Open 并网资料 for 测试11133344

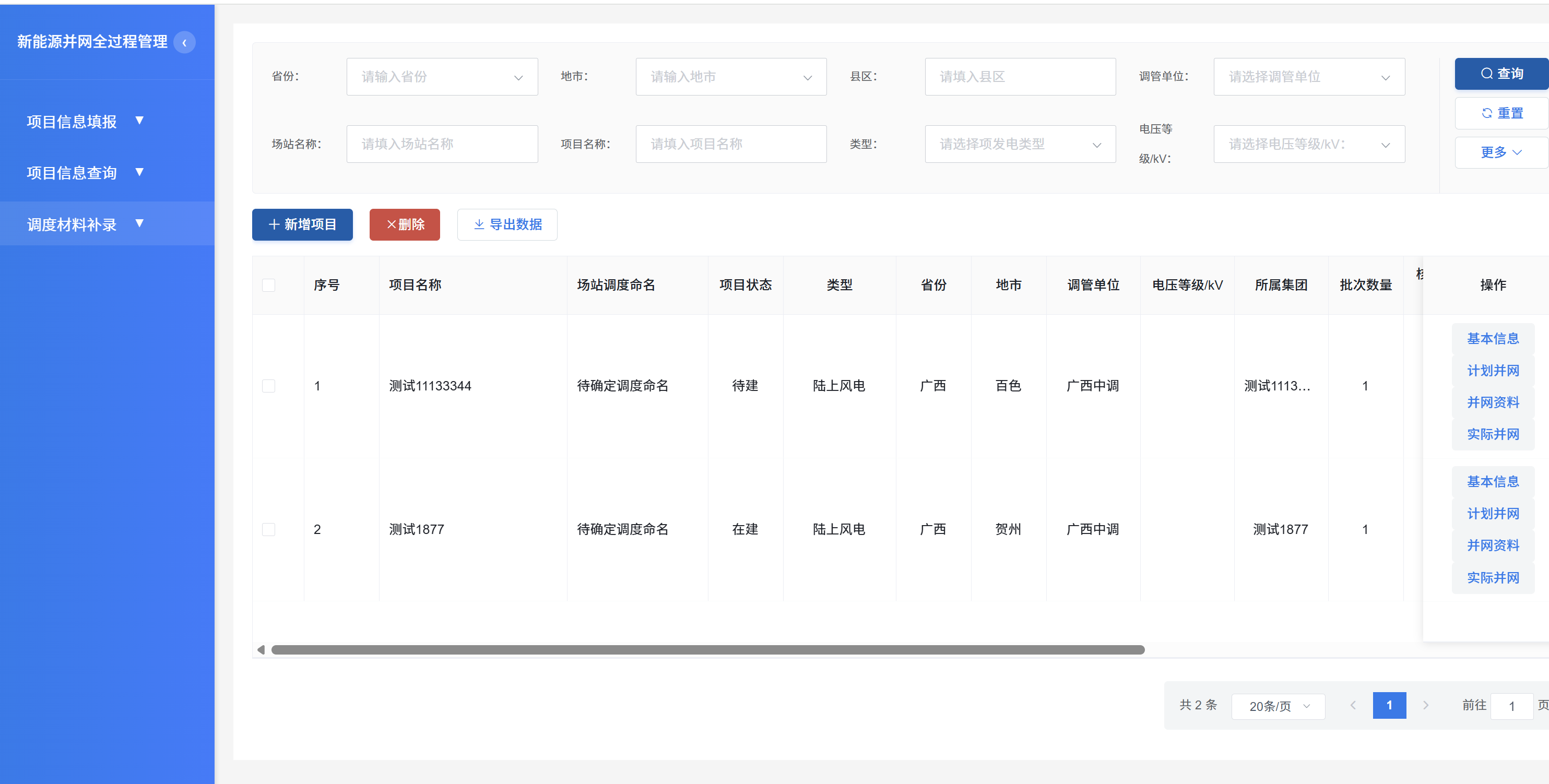[x=1493, y=403]
